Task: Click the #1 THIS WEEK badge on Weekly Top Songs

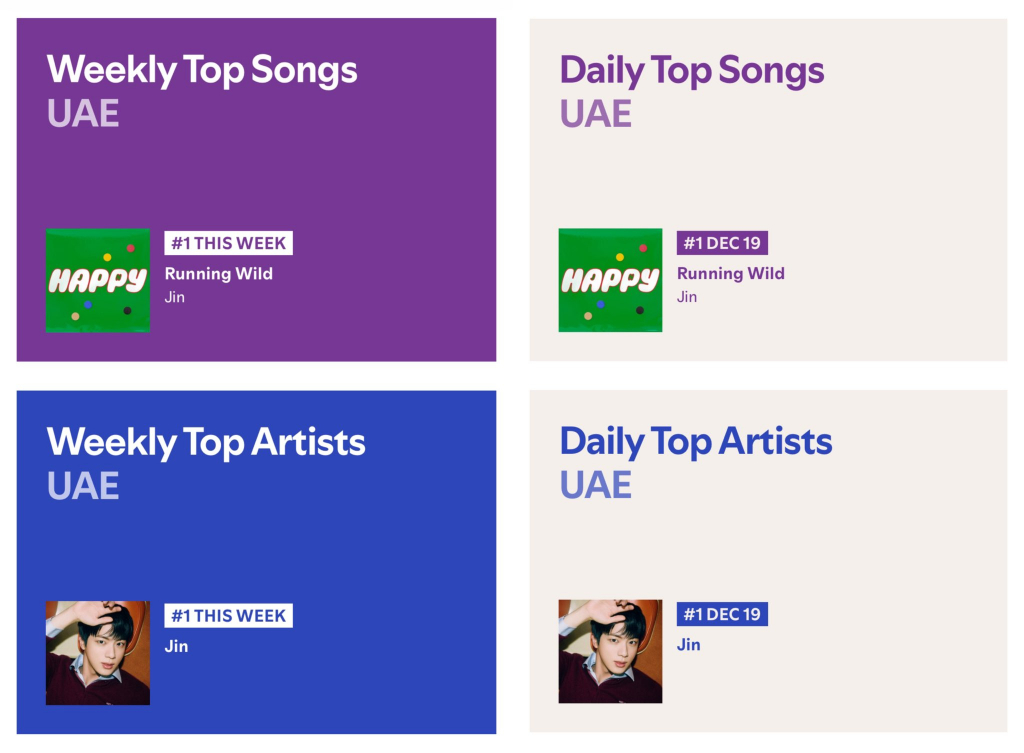Action: coord(229,243)
